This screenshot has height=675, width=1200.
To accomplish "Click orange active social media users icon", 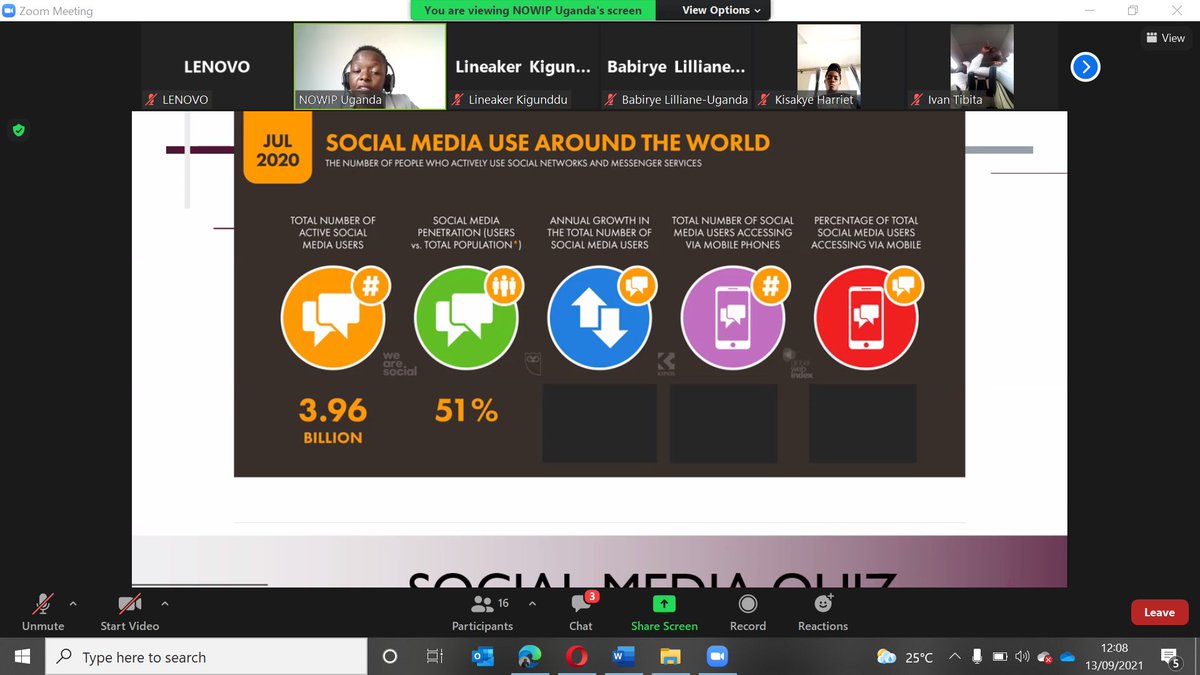I will [333, 319].
